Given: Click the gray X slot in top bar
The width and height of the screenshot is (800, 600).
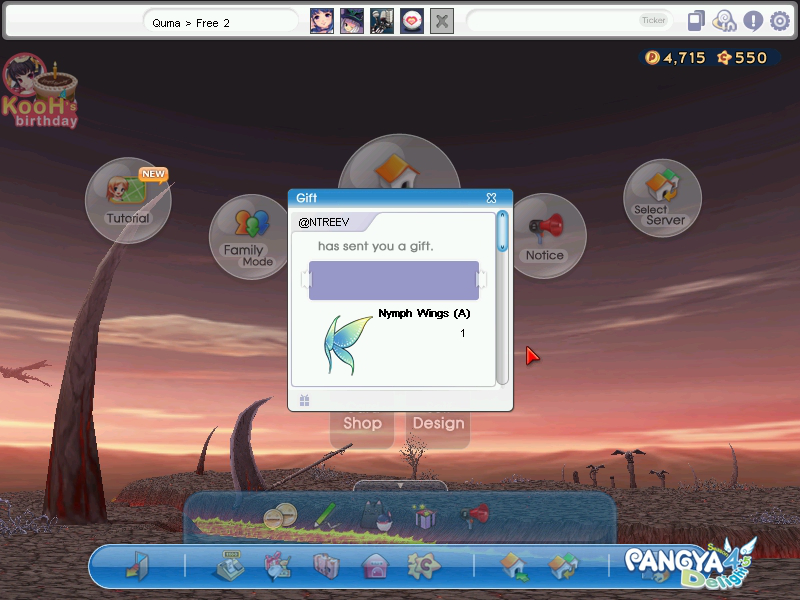Looking at the screenshot, I should pyautogui.click(x=442, y=21).
